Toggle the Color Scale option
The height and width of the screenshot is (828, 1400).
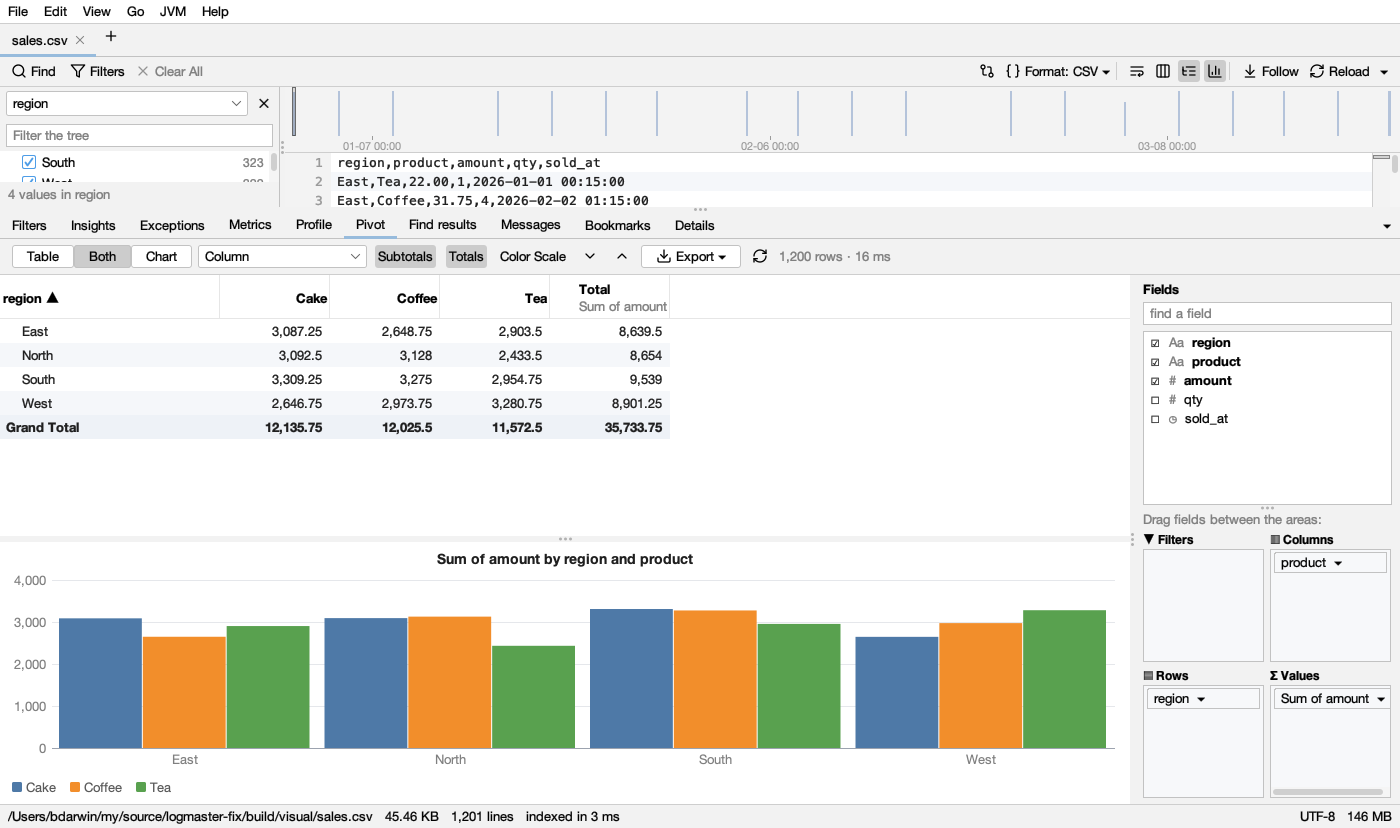click(533, 256)
